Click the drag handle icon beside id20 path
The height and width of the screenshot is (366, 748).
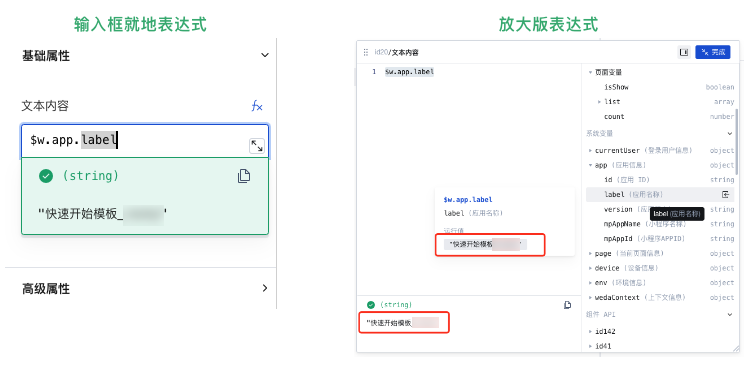(x=366, y=52)
